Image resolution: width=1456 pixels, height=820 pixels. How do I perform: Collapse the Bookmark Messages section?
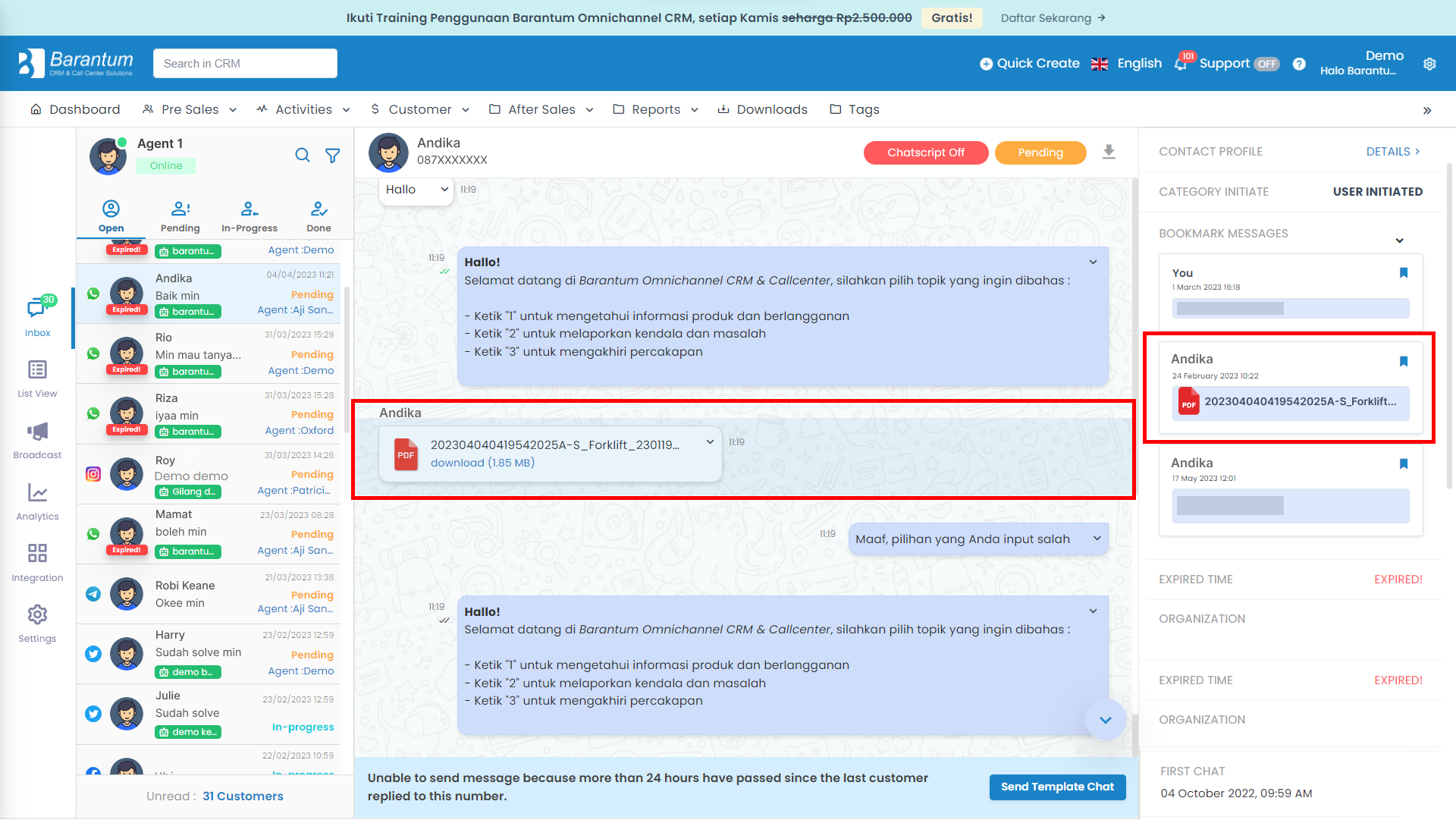1399,241
